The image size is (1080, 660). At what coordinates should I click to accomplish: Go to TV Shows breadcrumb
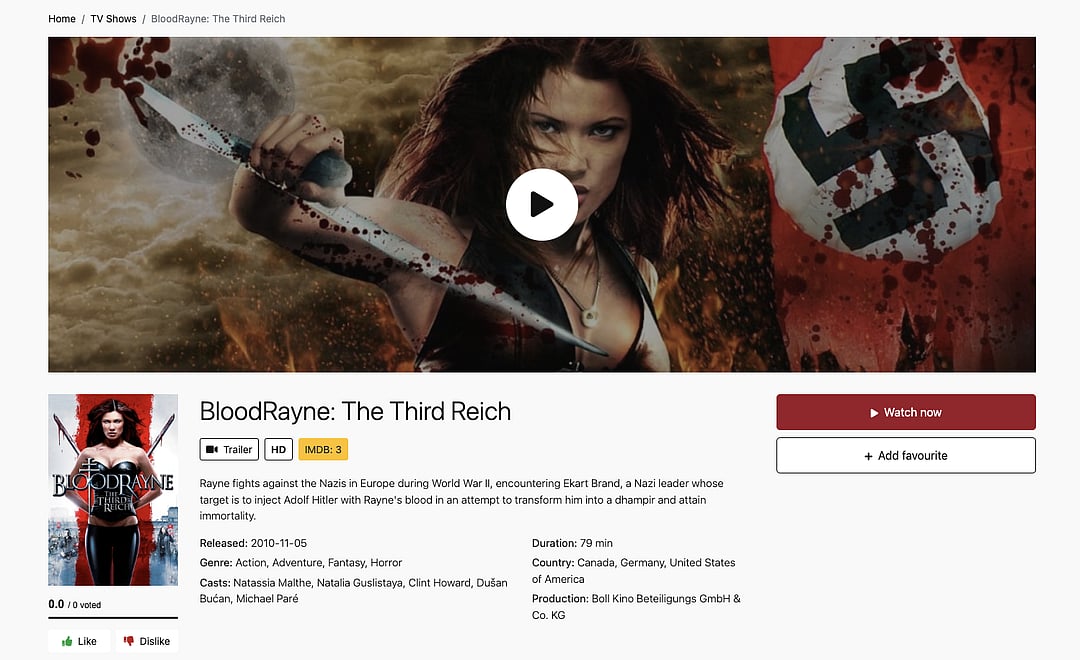(x=114, y=19)
